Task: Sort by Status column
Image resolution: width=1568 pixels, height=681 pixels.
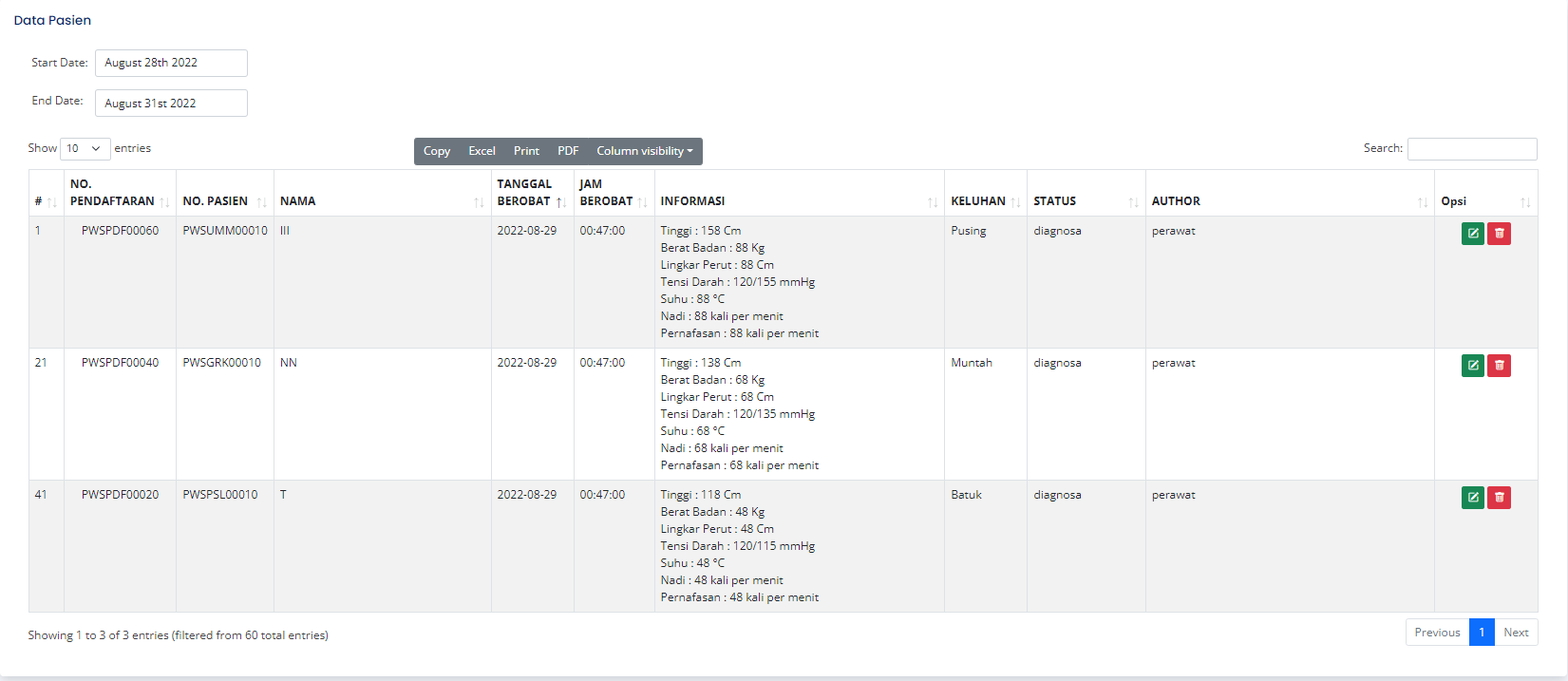Action: pyautogui.click(x=1085, y=201)
